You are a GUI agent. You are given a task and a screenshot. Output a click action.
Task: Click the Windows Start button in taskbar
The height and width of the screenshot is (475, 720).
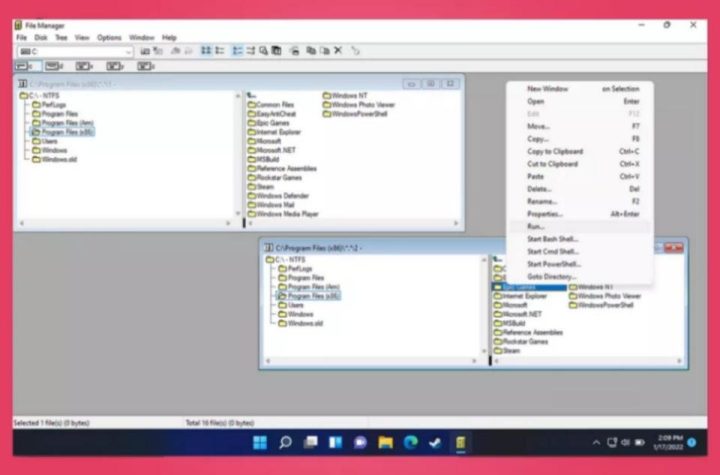tap(260, 442)
